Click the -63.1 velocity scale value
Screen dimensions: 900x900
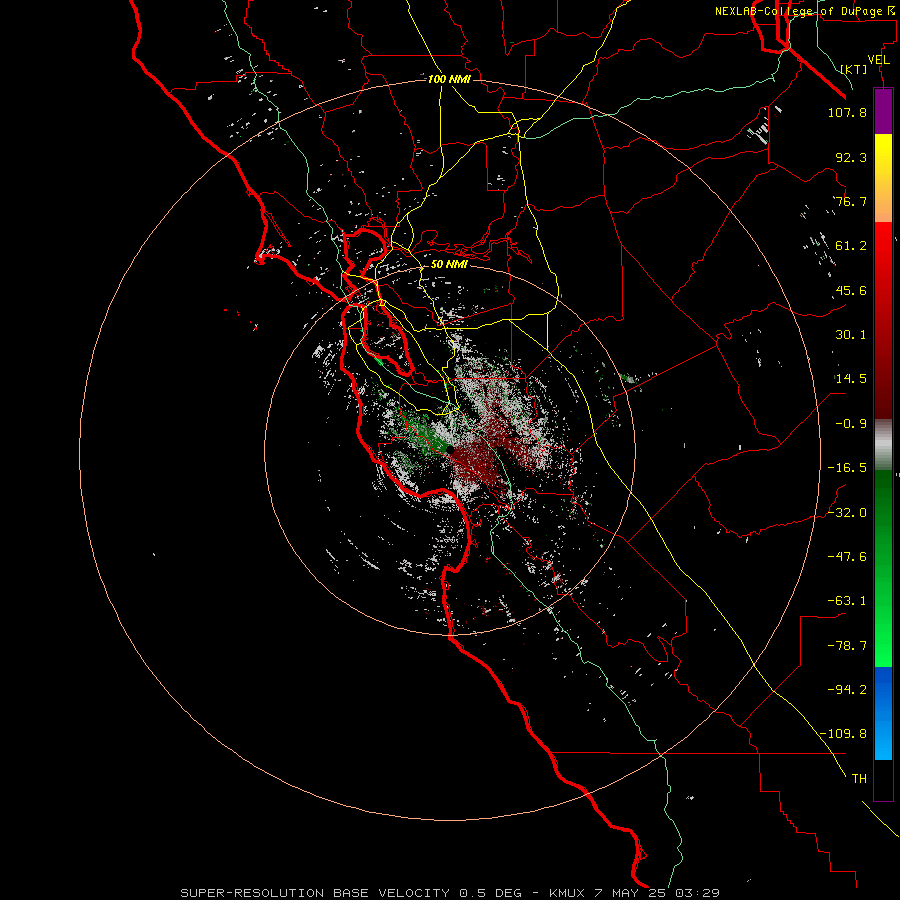(x=847, y=601)
